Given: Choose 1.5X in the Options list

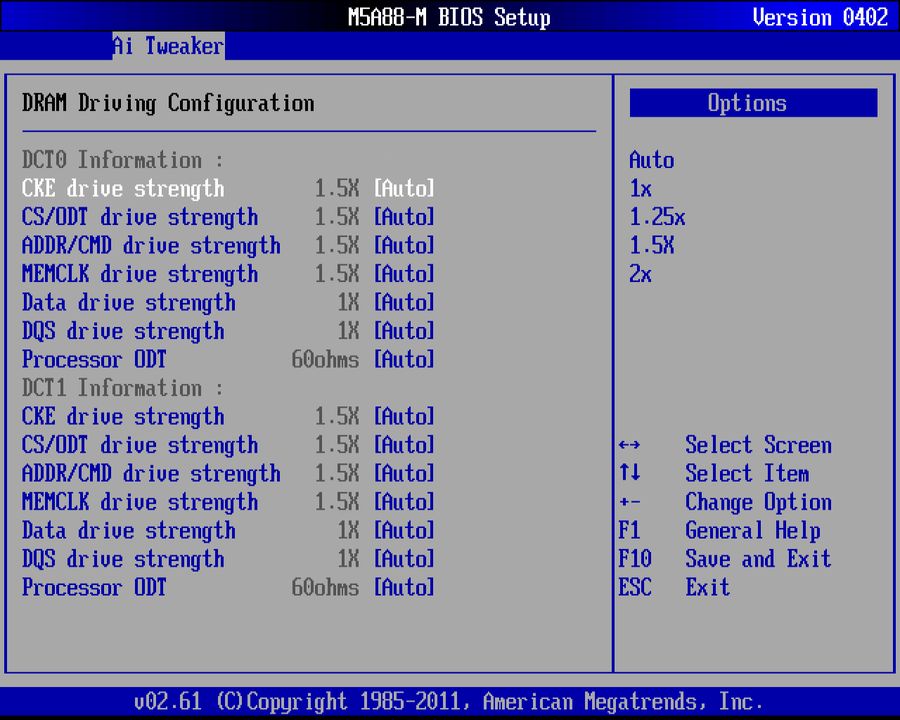Looking at the screenshot, I should (651, 246).
